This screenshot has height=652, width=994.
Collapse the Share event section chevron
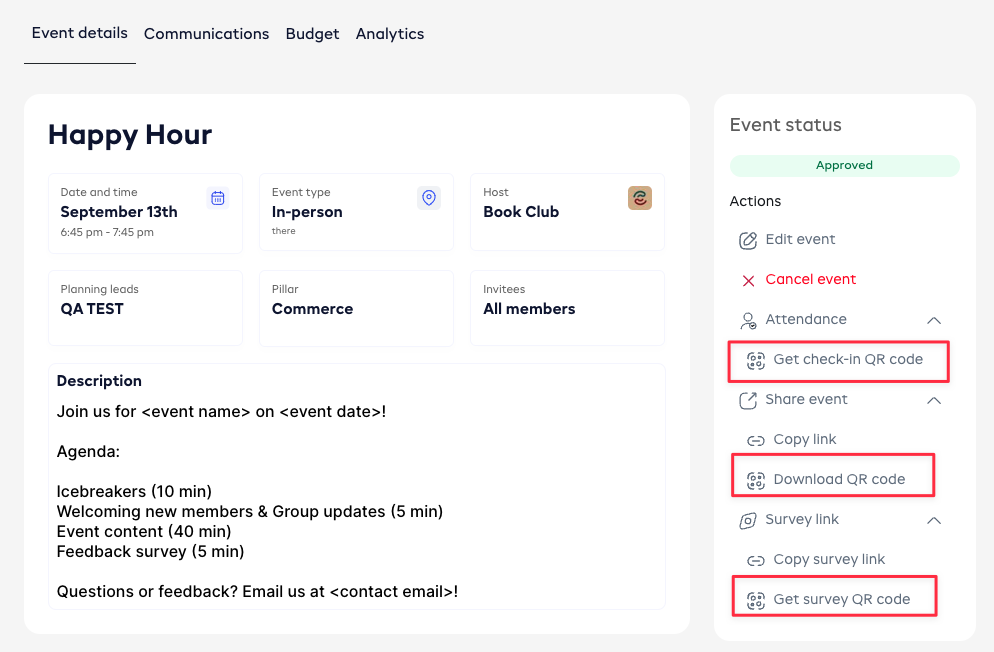[x=934, y=400]
